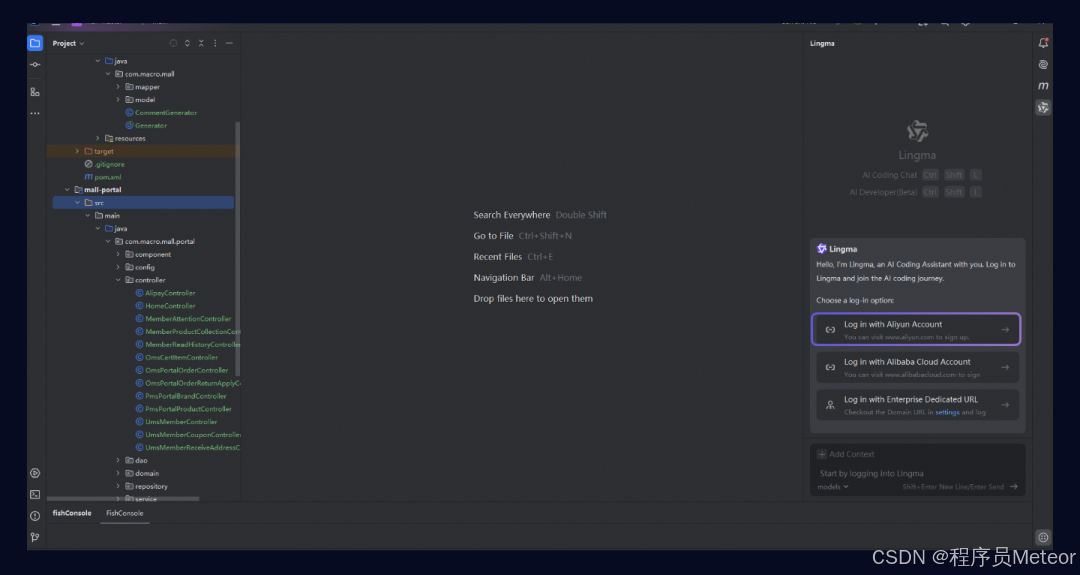Open the spiral AI assistant icon in right strip
Image resolution: width=1080 pixels, height=575 pixels.
point(1043,65)
